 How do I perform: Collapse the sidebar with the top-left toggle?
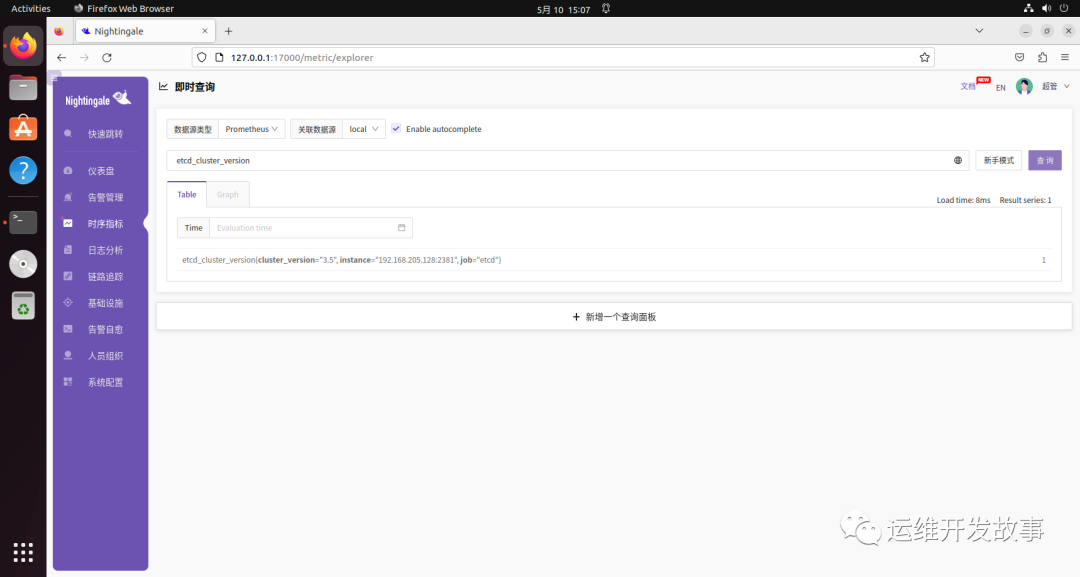click(x=54, y=78)
